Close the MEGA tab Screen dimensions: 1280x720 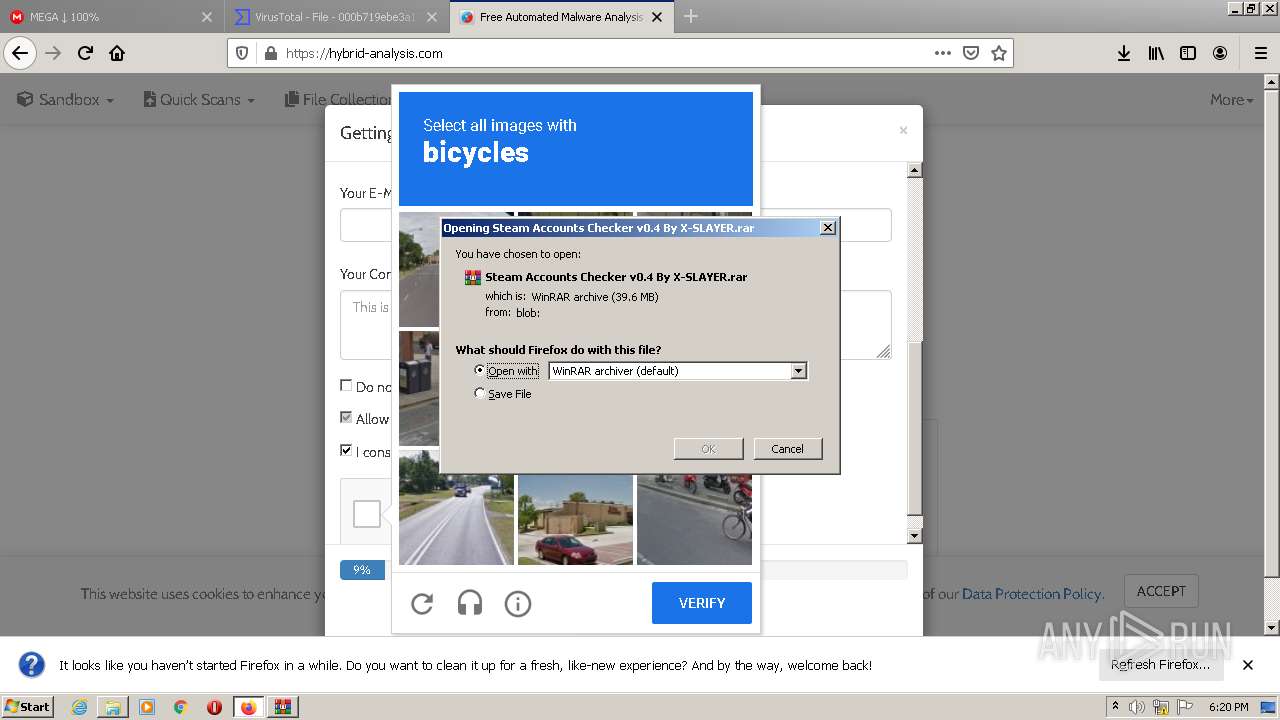click(x=207, y=17)
